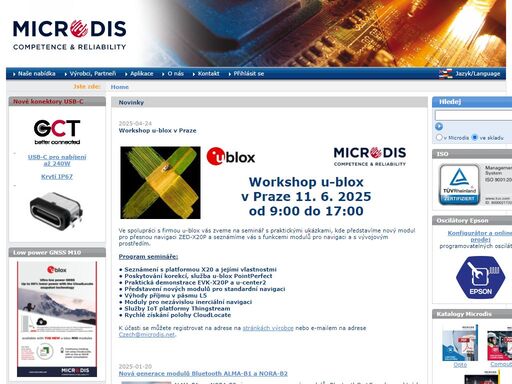
Task: Open the Opto catalog thumbnail
Action: [x=460, y=343]
